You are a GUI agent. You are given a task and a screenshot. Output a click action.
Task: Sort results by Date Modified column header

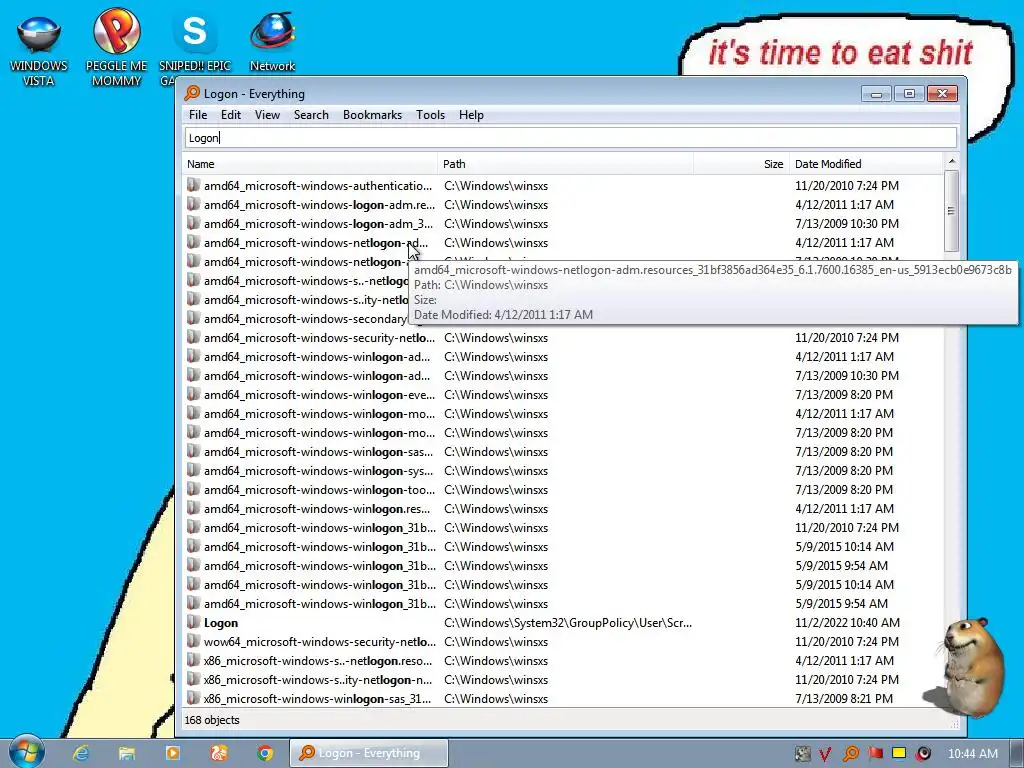pyautogui.click(x=867, y=164)
